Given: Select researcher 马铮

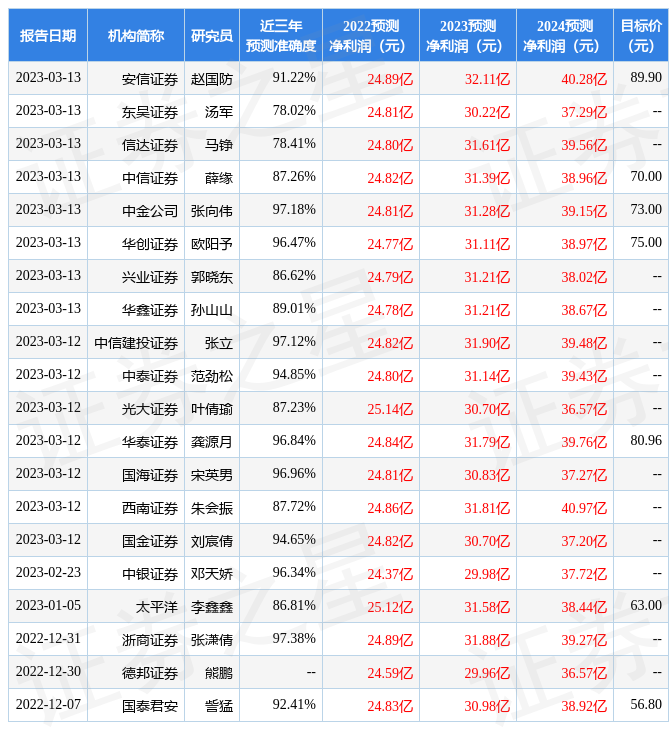Looking at the screenshot, I should tap(219, 145).
